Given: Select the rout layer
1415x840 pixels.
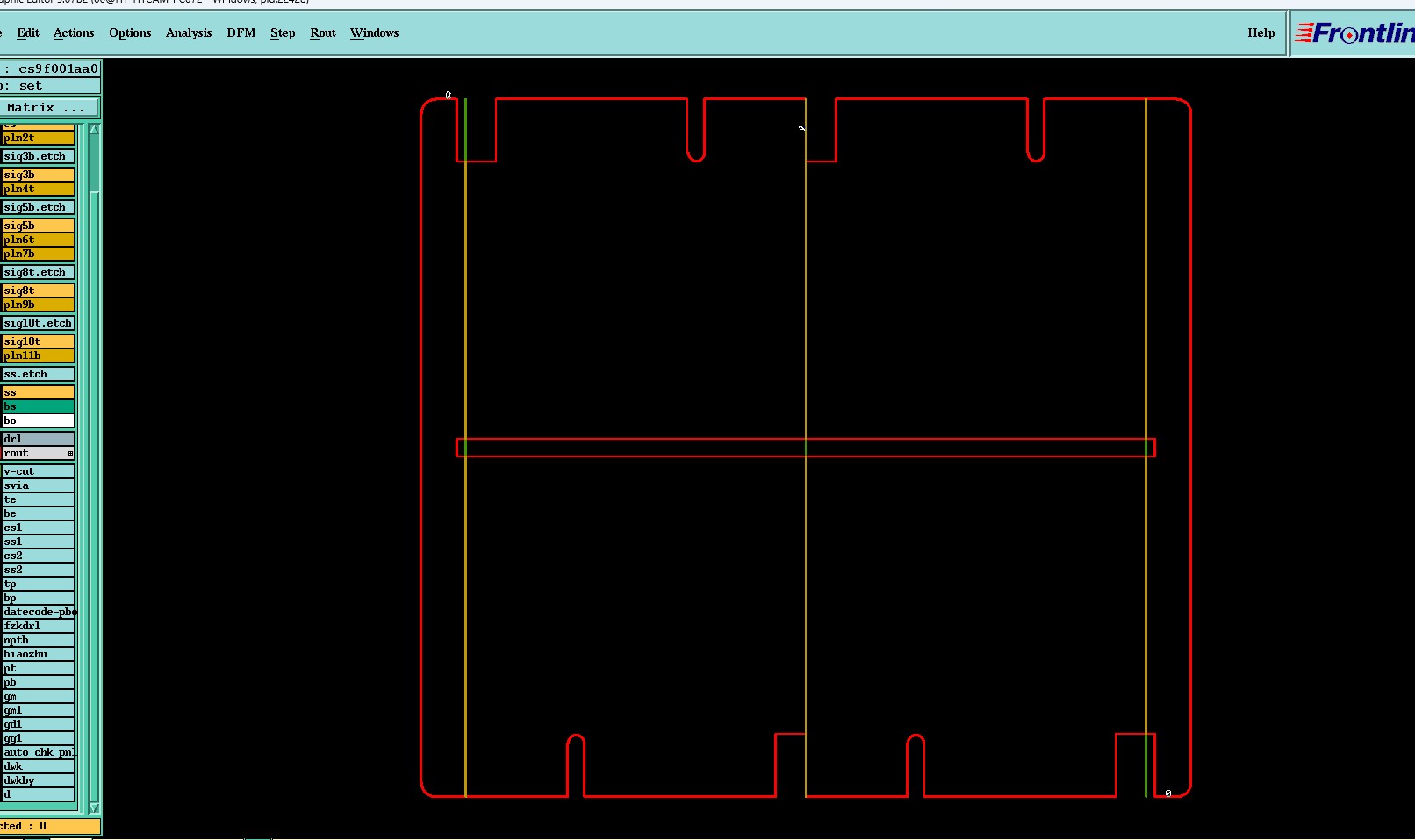Looking at the screenshot, I should coord(38,453).
